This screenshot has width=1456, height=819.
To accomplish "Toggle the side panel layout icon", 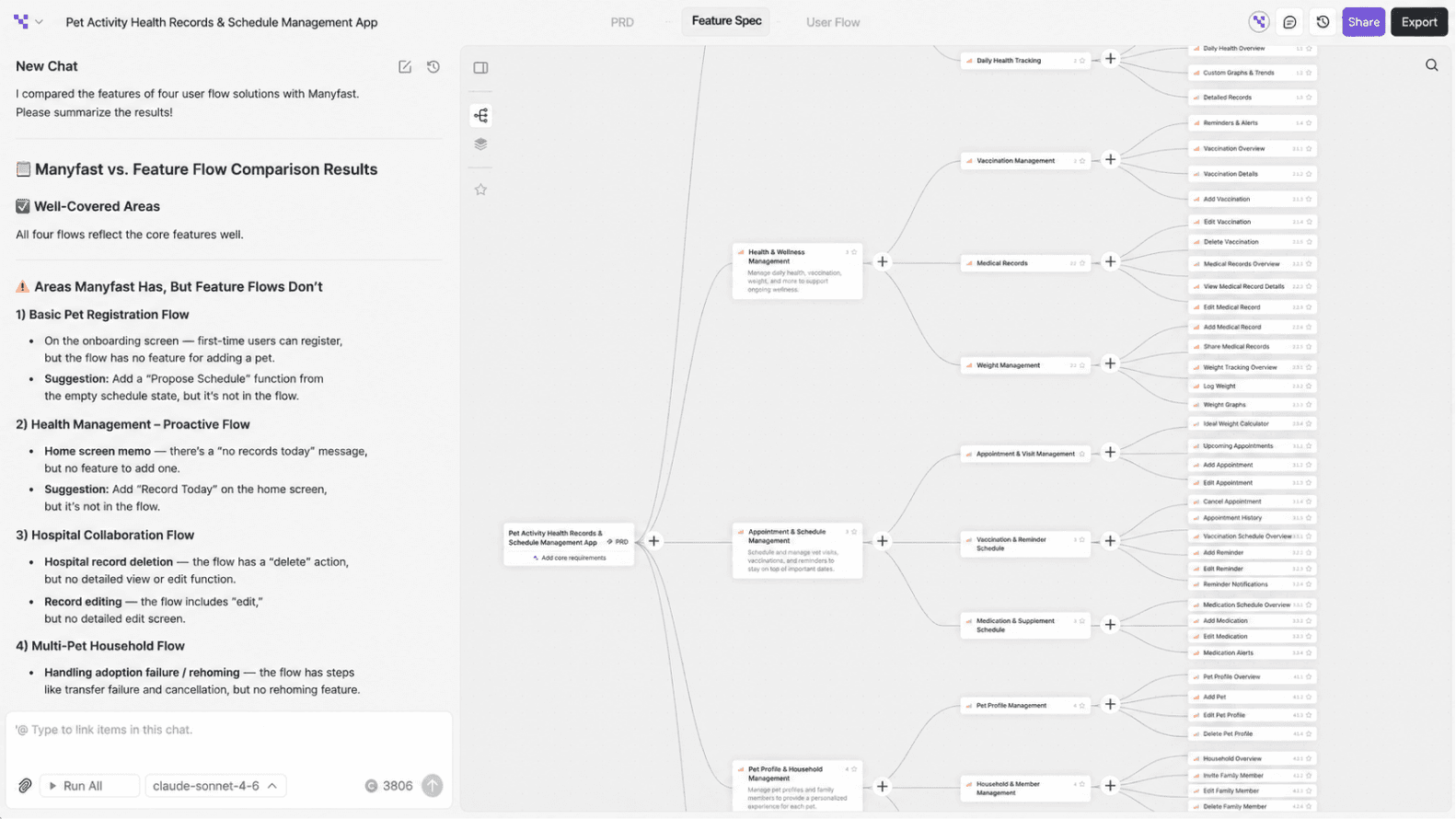I will [x=480, y=67].
